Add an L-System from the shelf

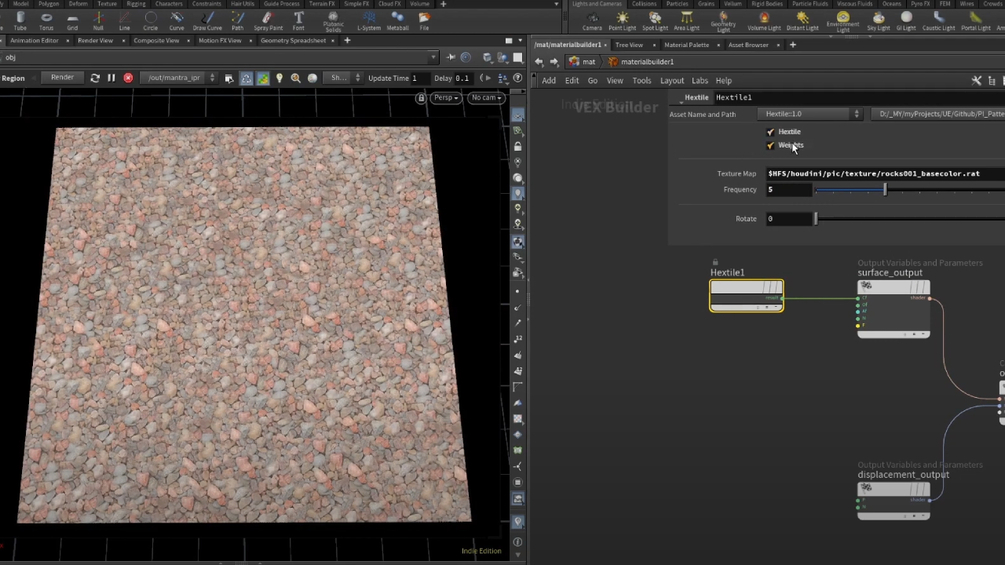point(369,21)
